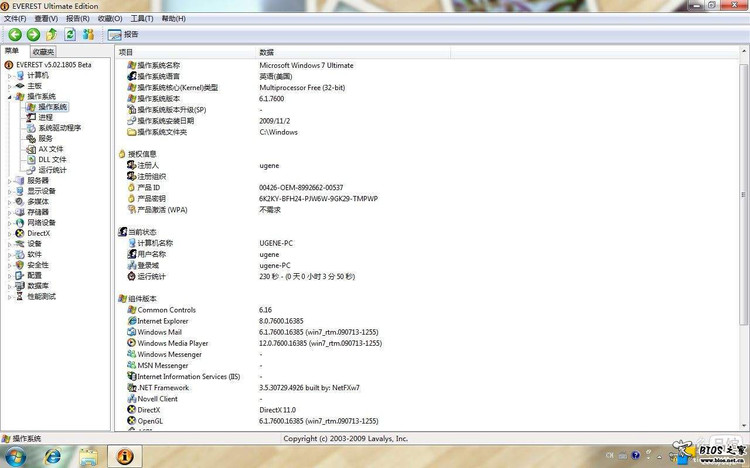Click the 性能测试 hourglass icon in tree

click(20, 296)
